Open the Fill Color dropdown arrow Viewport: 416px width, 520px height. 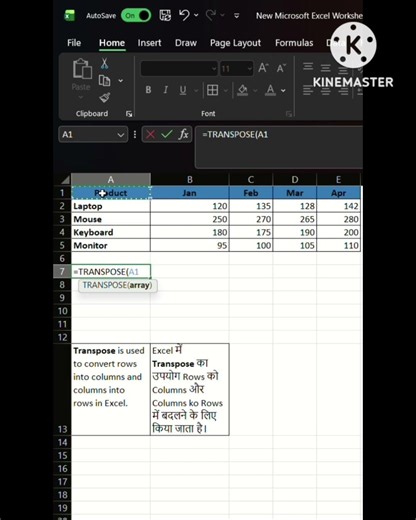pos(255,90)
